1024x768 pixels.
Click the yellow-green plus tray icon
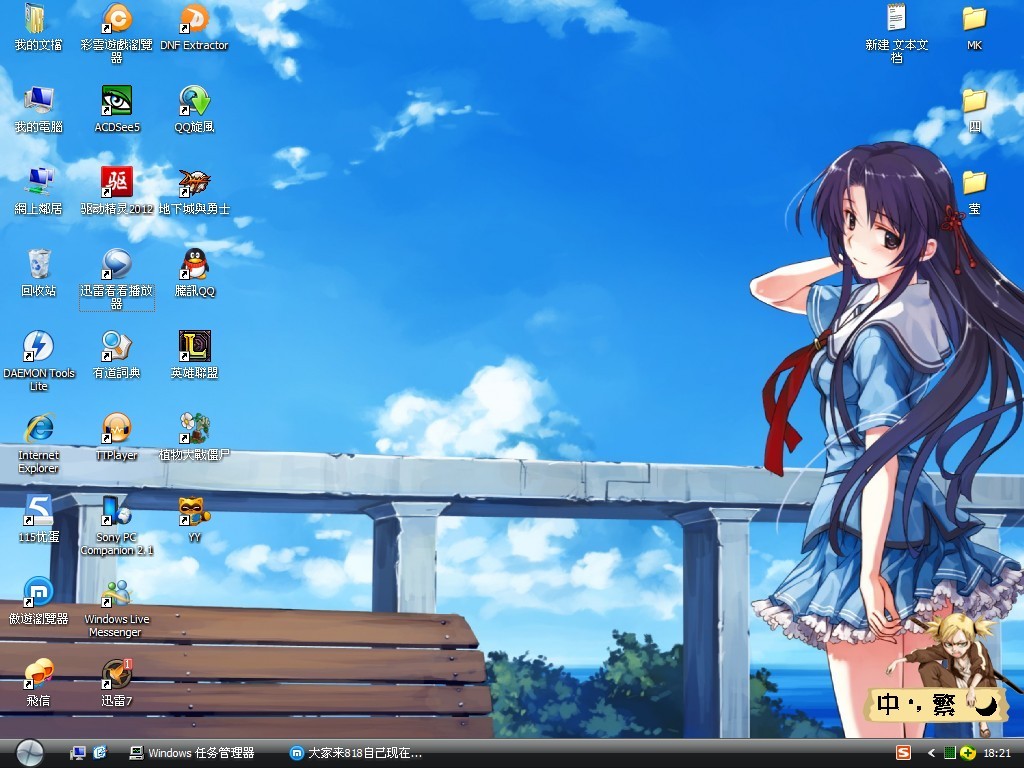(968, 753)
